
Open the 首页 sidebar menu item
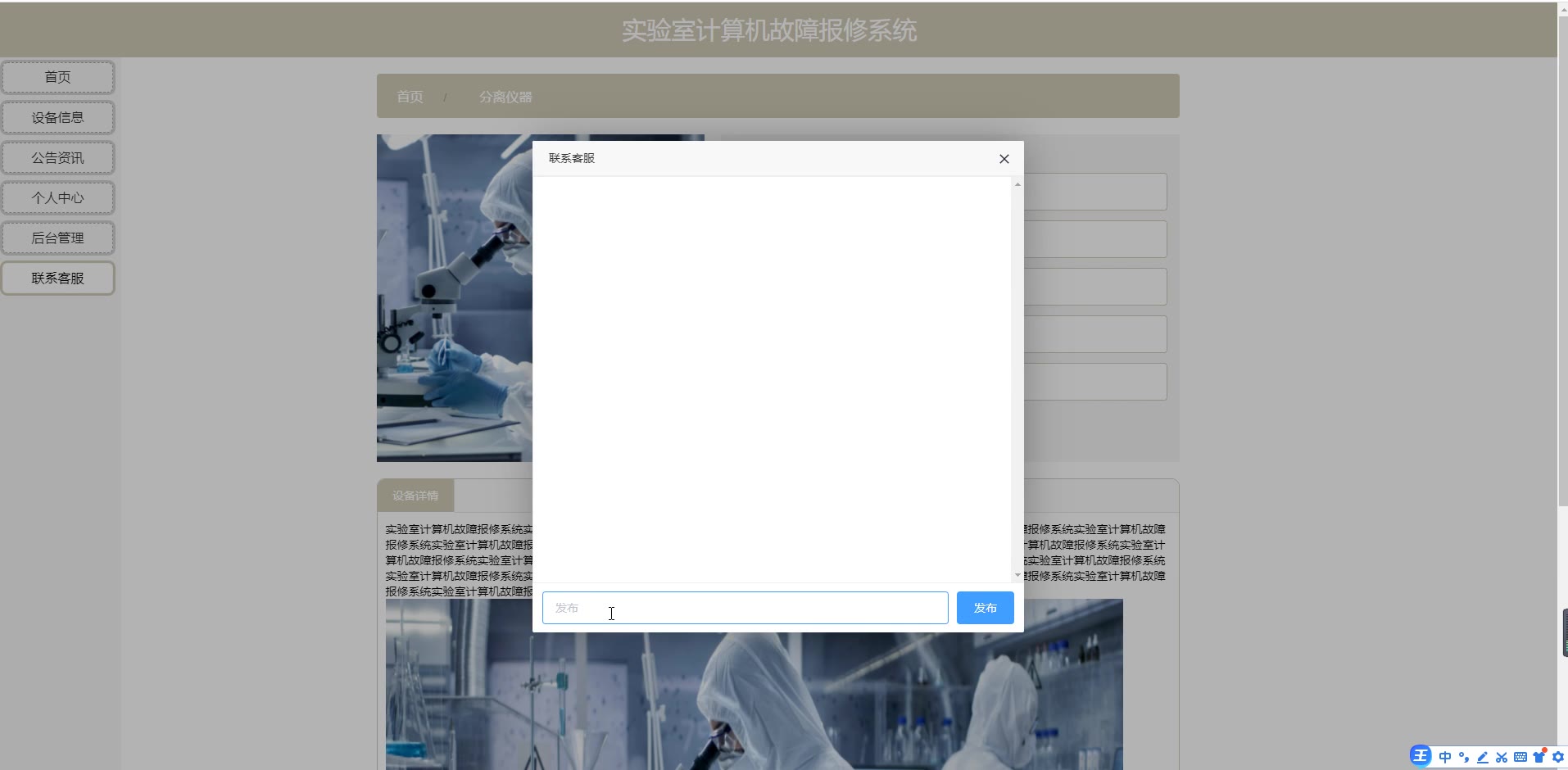coord(57,77)
